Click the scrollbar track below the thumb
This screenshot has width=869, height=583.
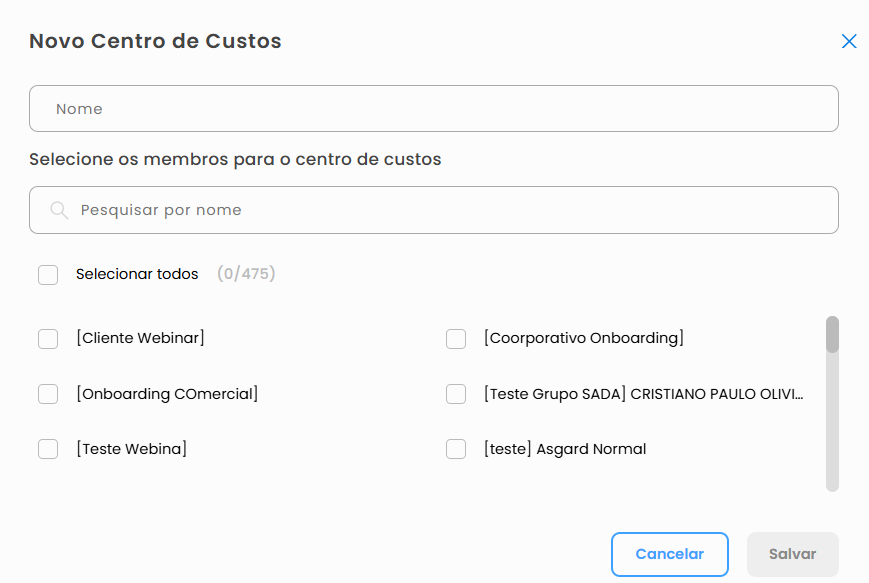[832, 430]
